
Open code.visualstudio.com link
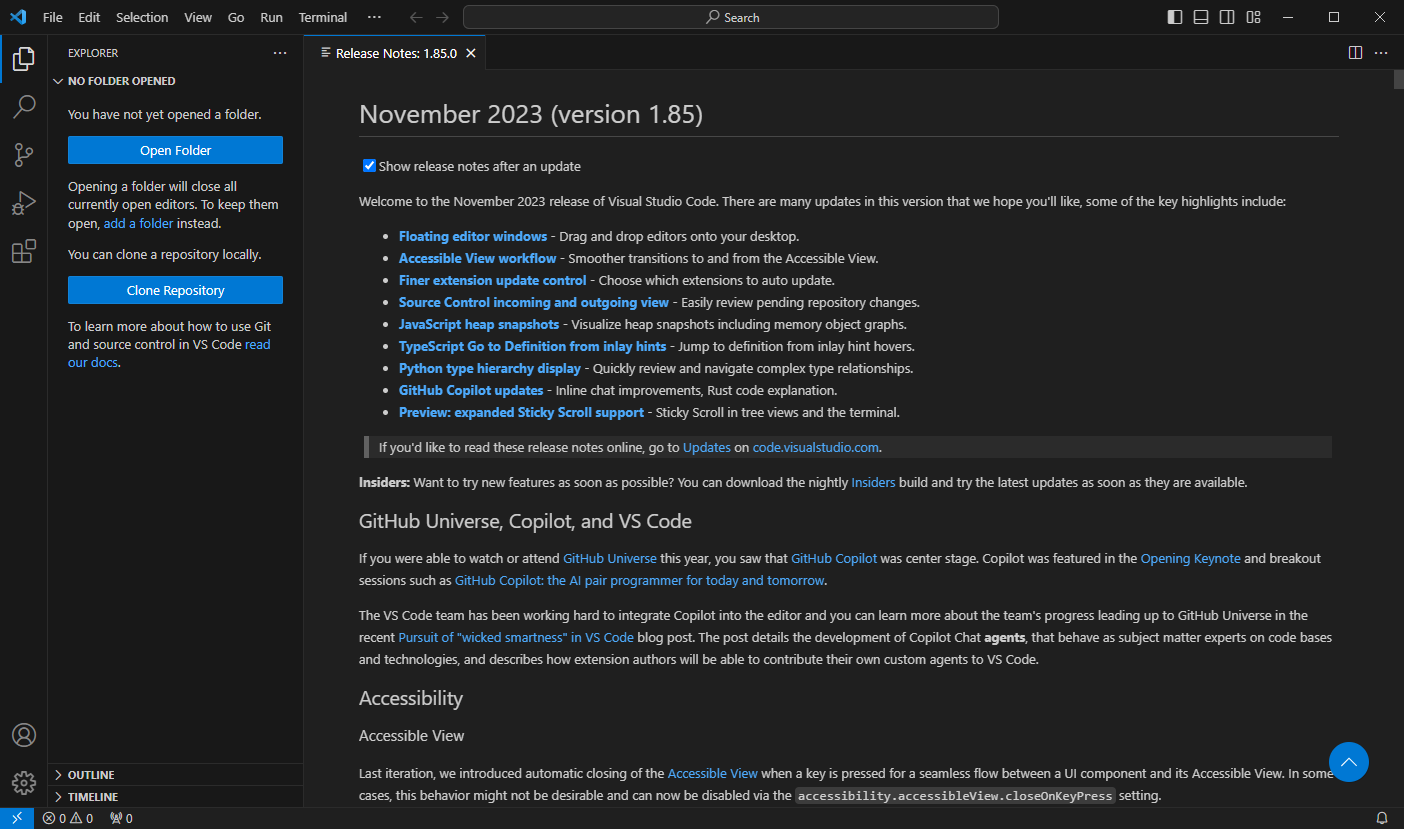coord(815,447)
